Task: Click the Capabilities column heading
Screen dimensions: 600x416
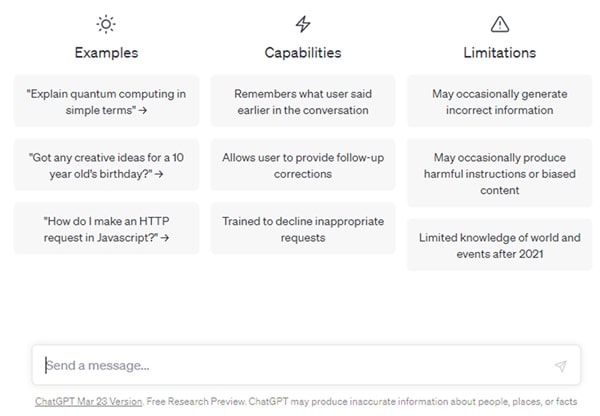Action: [x=302, y=52]
